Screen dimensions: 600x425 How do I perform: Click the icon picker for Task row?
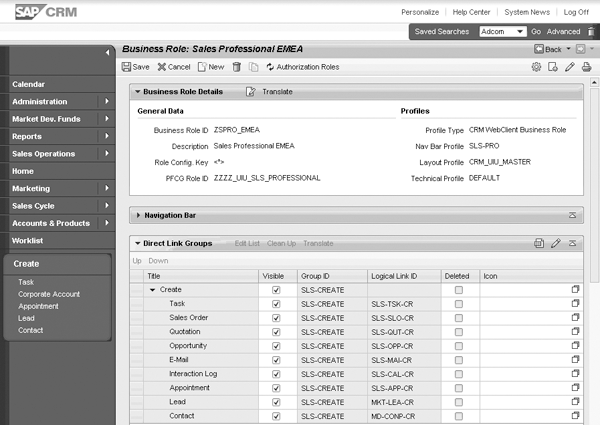[575, 303]
